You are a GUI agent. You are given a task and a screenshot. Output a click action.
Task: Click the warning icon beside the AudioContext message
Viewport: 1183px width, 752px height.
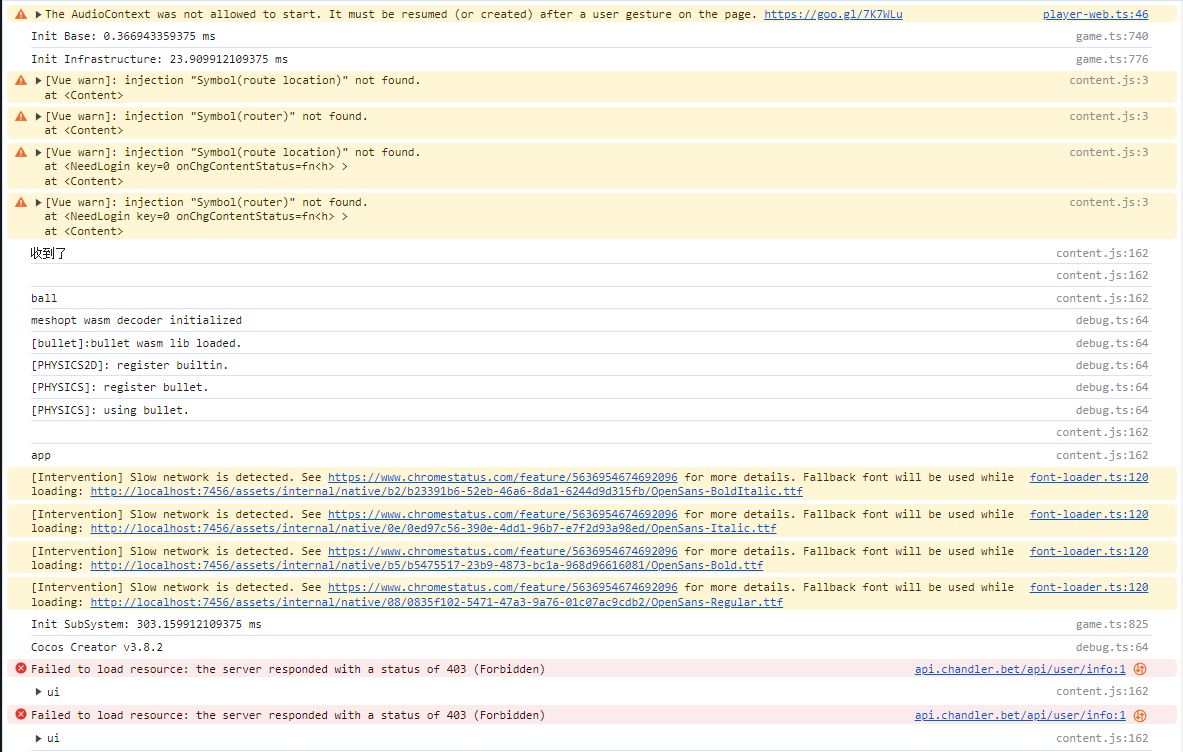(x=21, y=15)
